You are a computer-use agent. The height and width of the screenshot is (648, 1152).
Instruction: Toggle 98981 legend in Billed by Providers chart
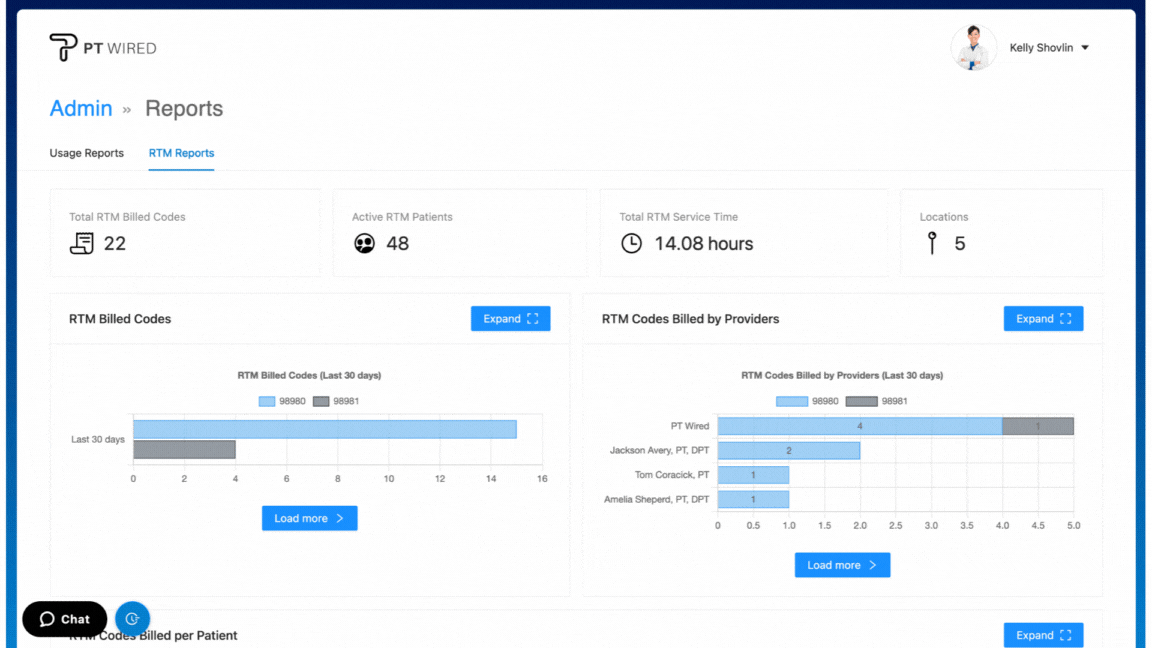tap(876, 401)
